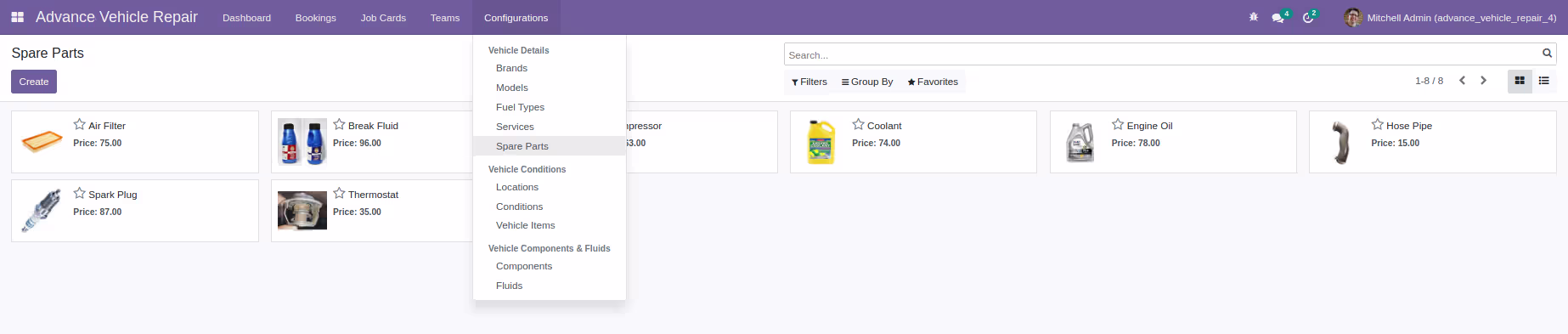
Task: Open the Spark Plug image
Action: click(42, 211)
